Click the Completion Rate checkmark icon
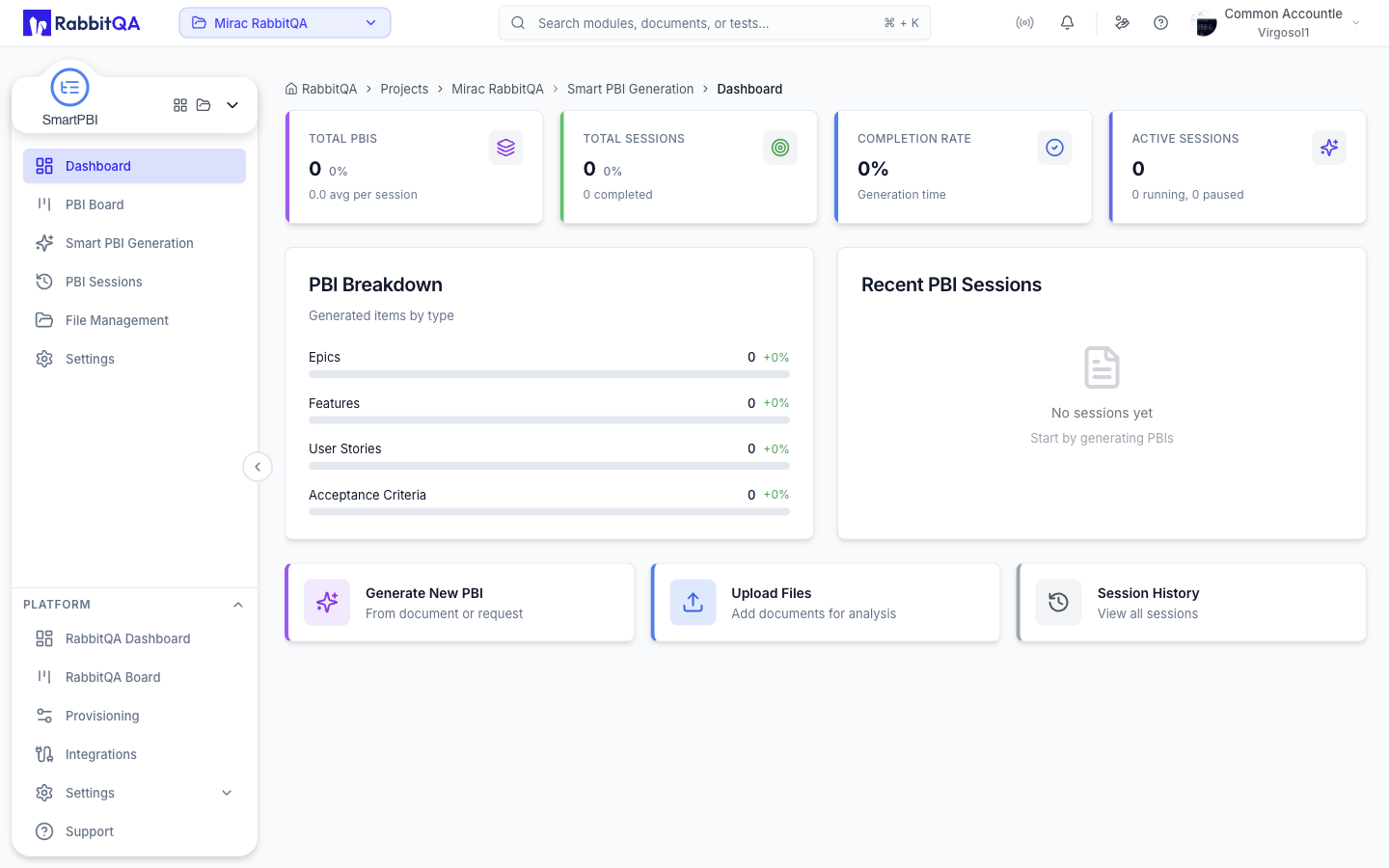Image resolution: width=1389 pixels, height=868 pixels. click(x=1054, y=148)
